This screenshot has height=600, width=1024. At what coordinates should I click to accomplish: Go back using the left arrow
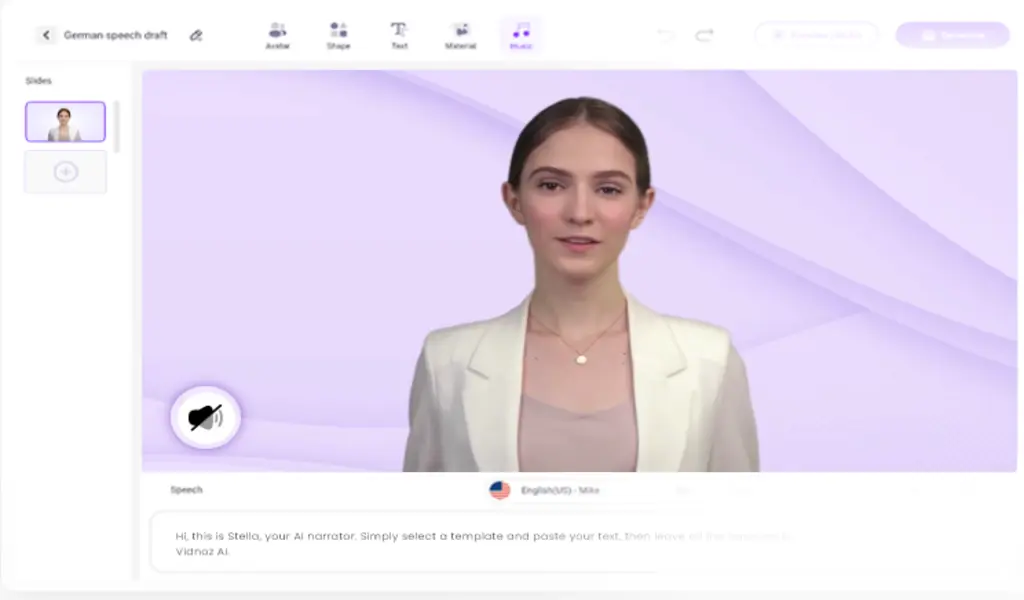[45, 35]
